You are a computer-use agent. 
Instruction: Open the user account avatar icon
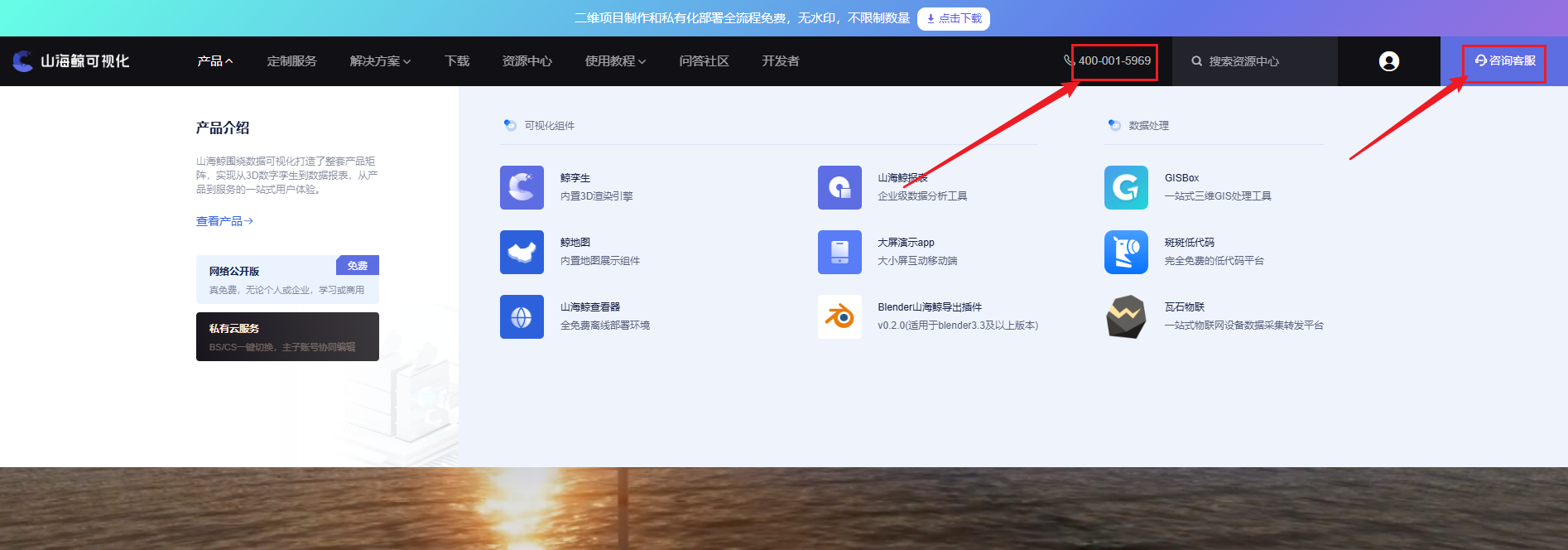[x=1389, y=61]
